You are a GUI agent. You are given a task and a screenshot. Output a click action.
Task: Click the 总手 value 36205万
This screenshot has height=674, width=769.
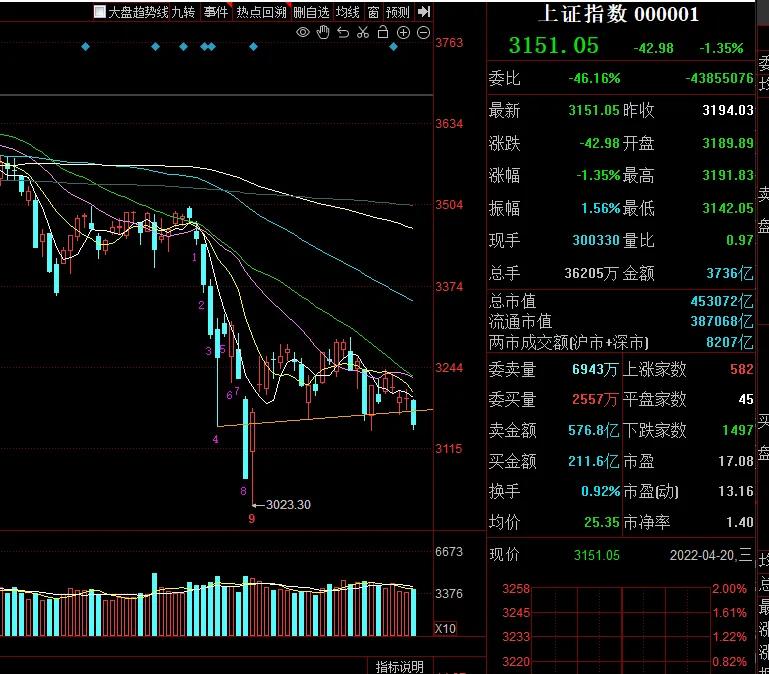[590, 273]
